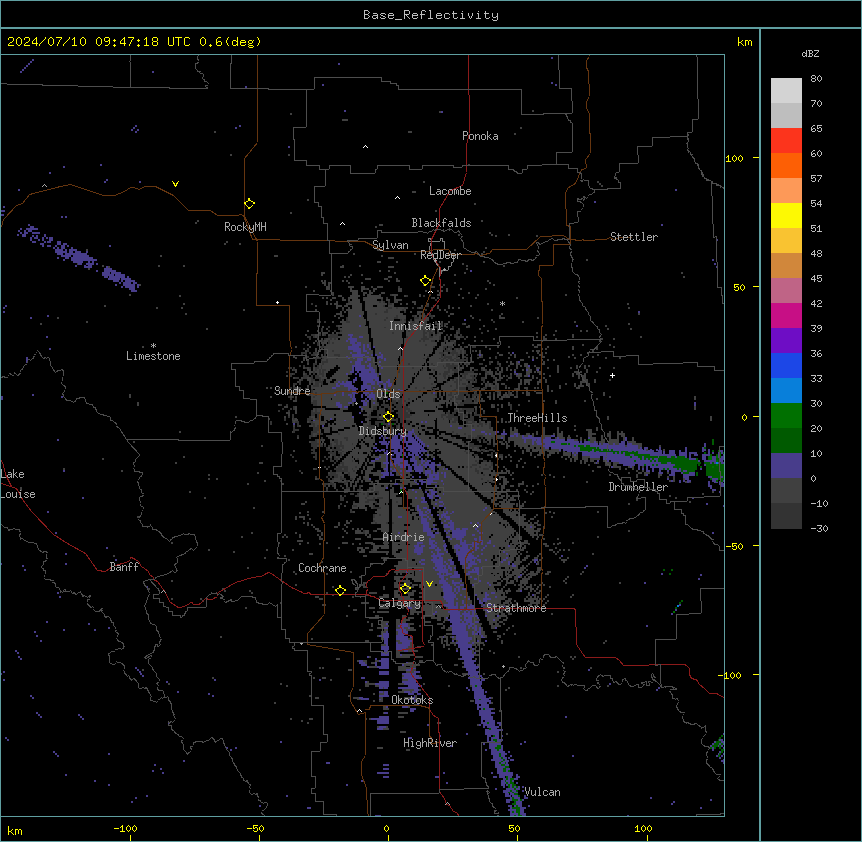Pick the slate-violet 0–10 dBZ legend swatch
Viewport: 862px width, 842px height.
[786, 466]
